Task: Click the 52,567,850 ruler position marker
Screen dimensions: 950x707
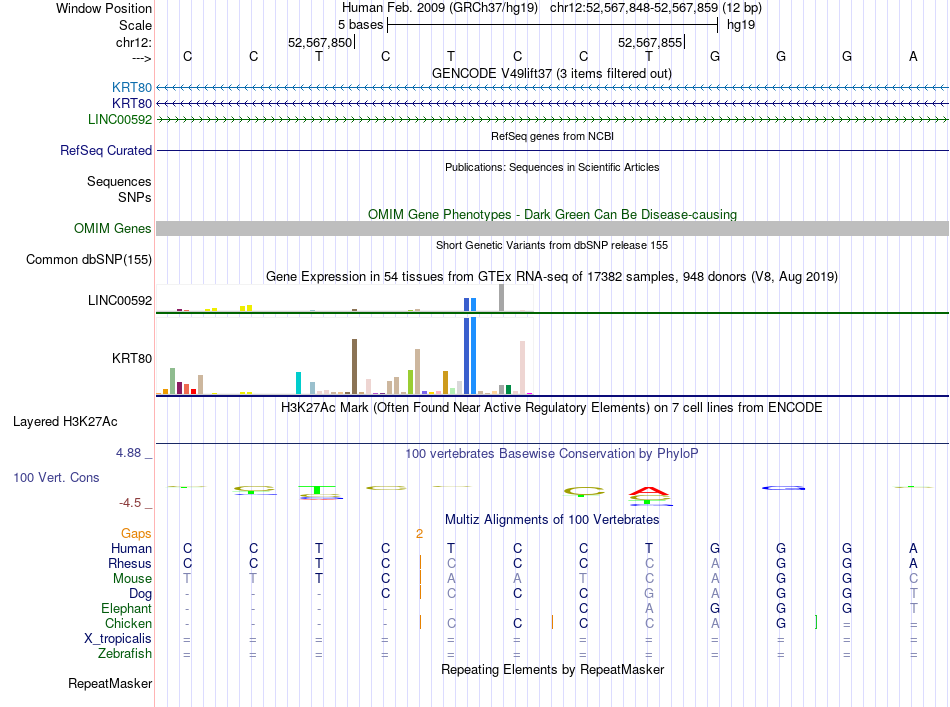Action: [320, 42]
